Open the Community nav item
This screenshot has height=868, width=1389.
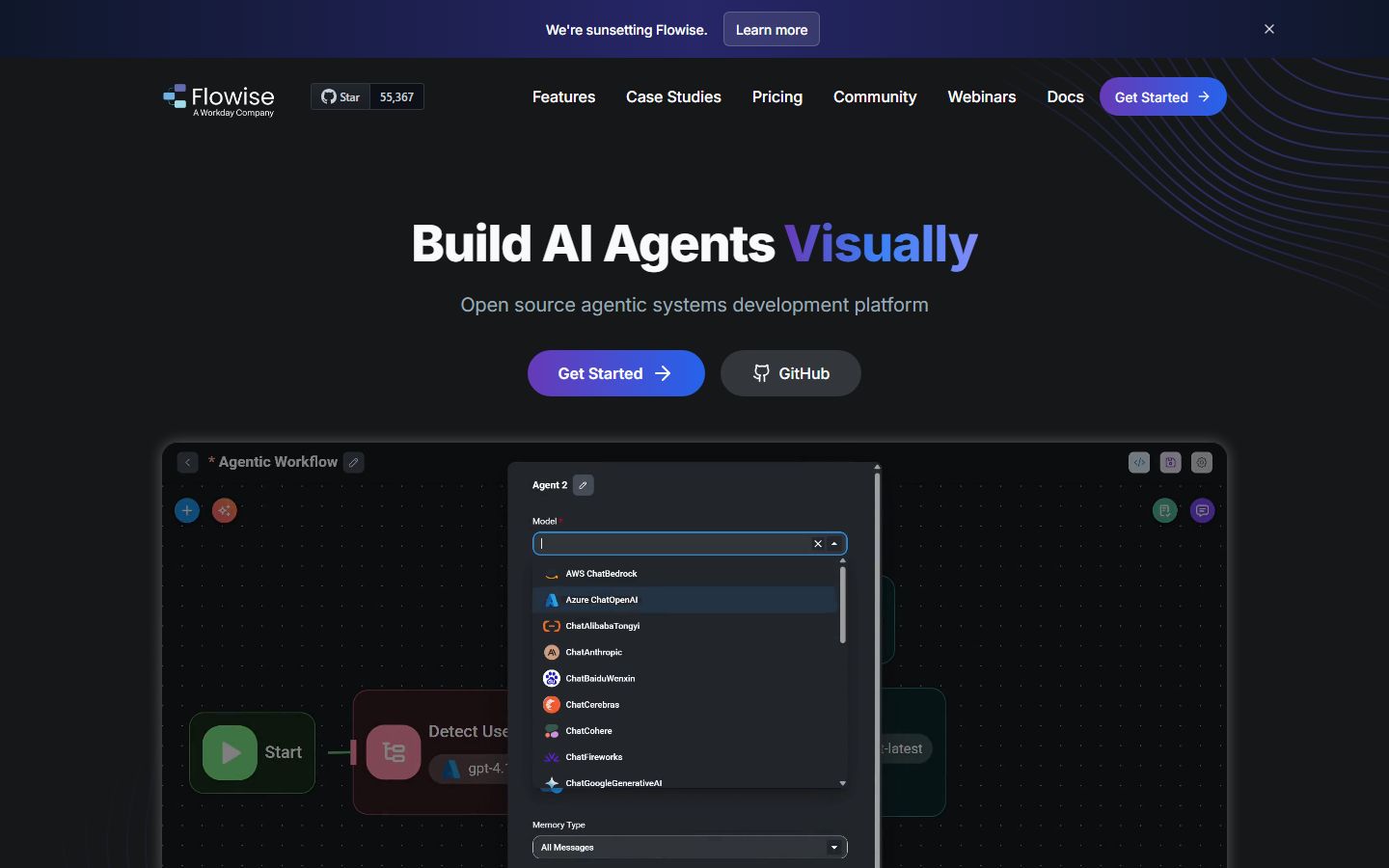[x=875, y=96]
